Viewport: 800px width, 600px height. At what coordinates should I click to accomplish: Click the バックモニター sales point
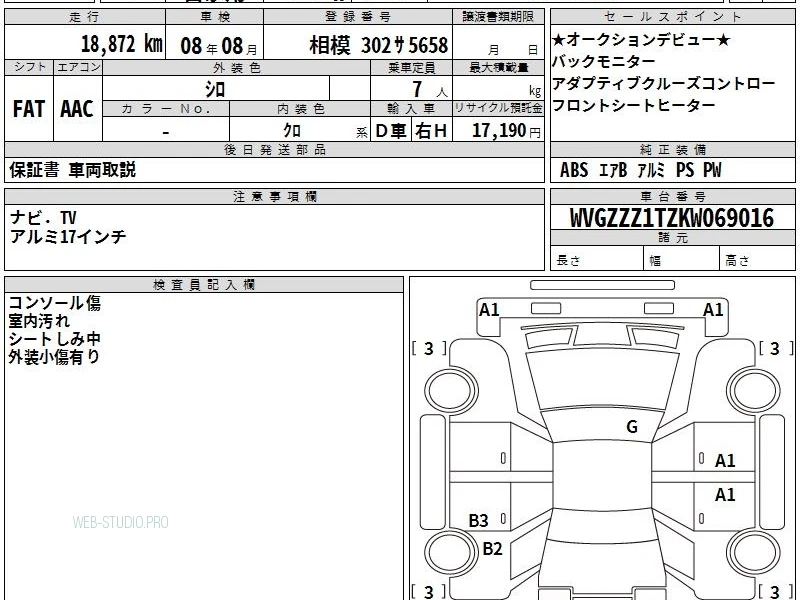pos(603,61)
